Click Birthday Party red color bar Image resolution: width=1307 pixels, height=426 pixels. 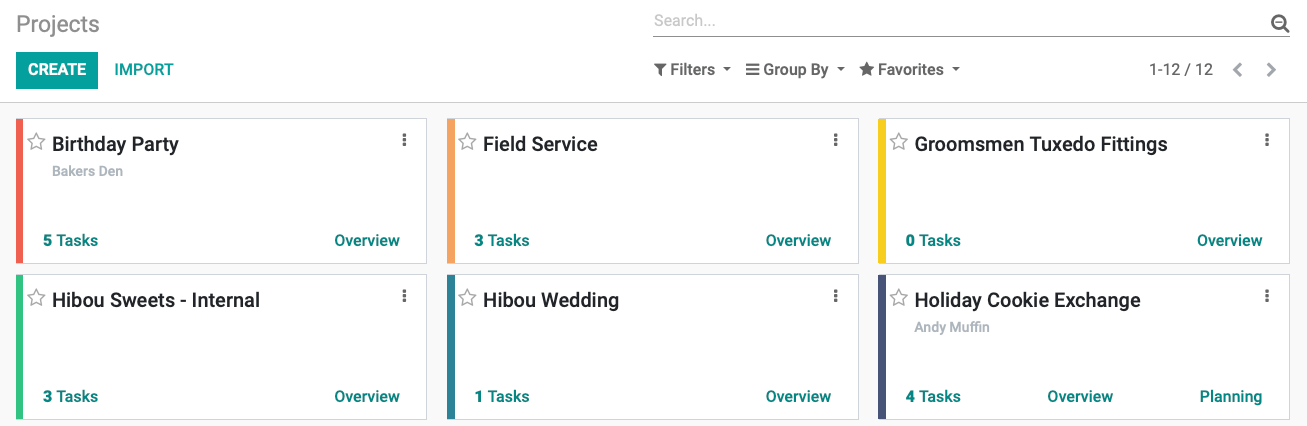click(x=19, y=191)
